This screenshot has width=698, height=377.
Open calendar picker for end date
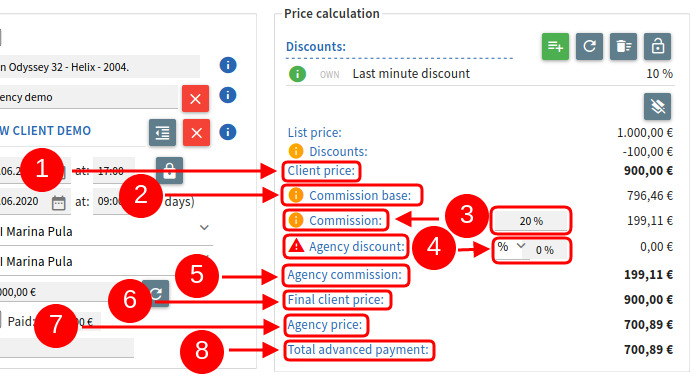(59, 203)
